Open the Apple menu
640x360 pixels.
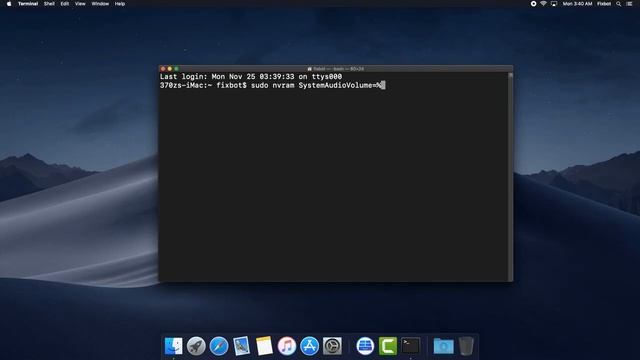(x=9, y=4)
